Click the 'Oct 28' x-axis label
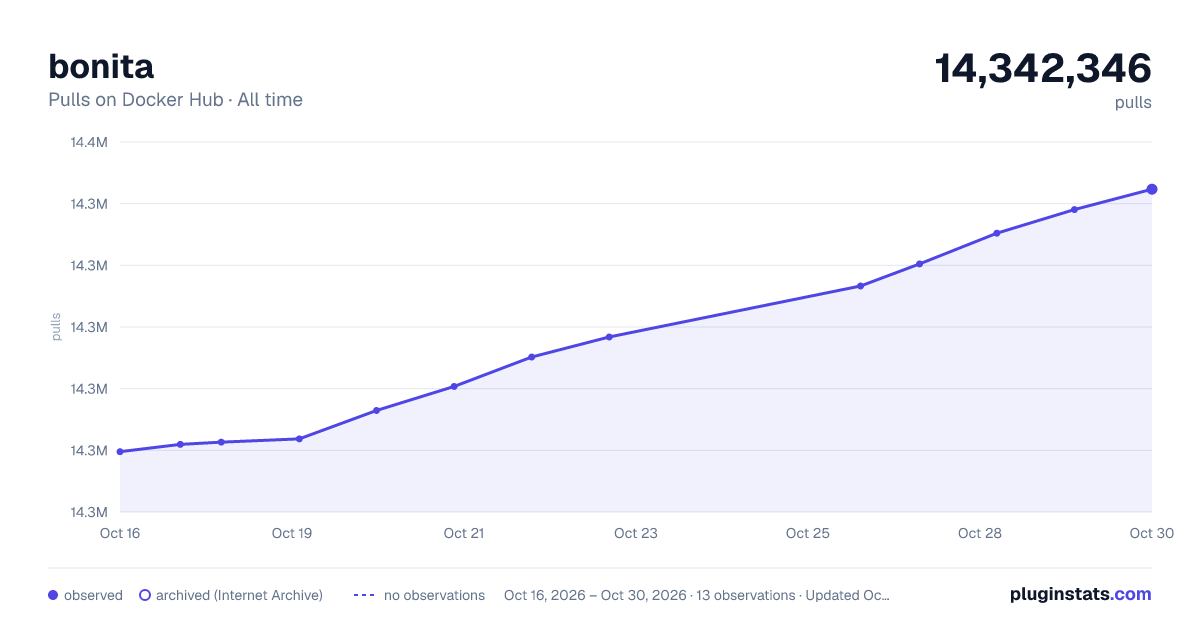1200x630 pixels. (x=980, y=533)
